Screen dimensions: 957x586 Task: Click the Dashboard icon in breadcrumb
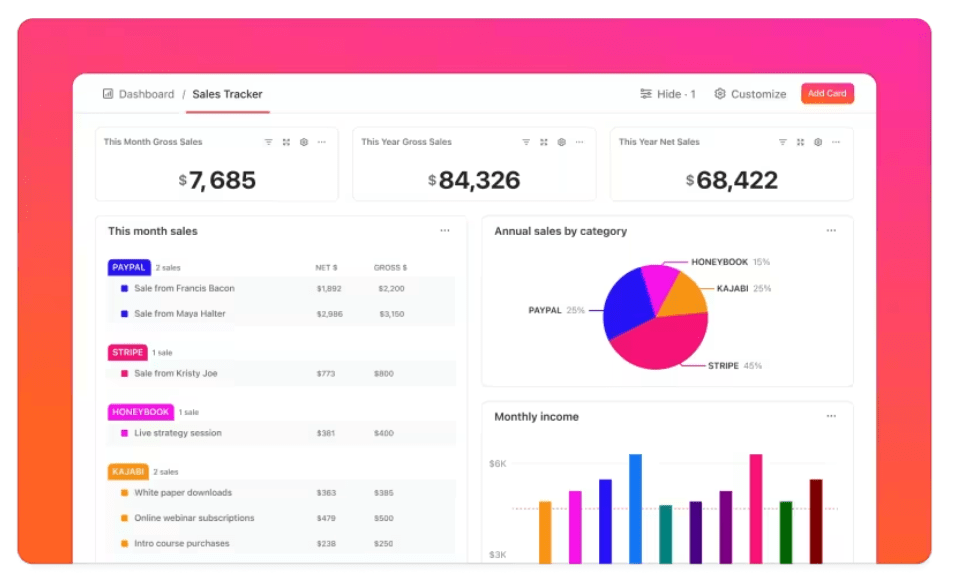click(x=108, y=94)
